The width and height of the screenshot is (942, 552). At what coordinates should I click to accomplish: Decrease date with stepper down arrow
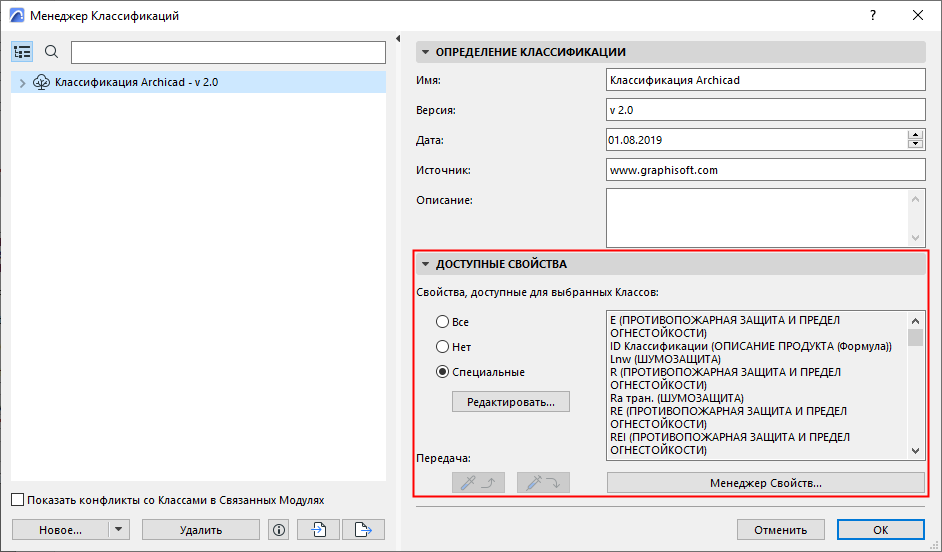(915, 144)
